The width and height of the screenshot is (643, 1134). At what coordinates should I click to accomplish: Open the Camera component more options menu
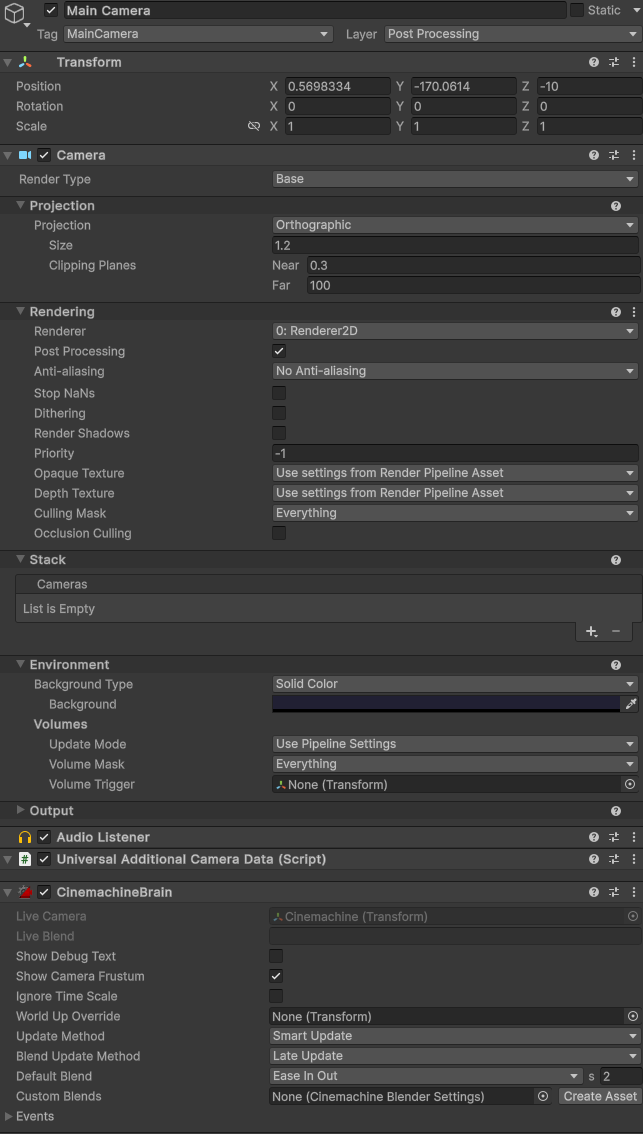[633, 155]
